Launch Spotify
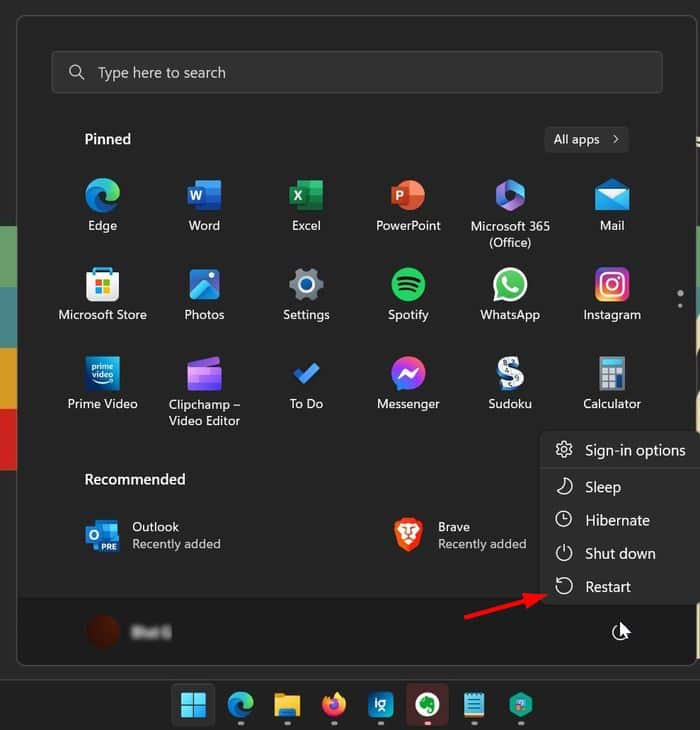 pos(408,294)
